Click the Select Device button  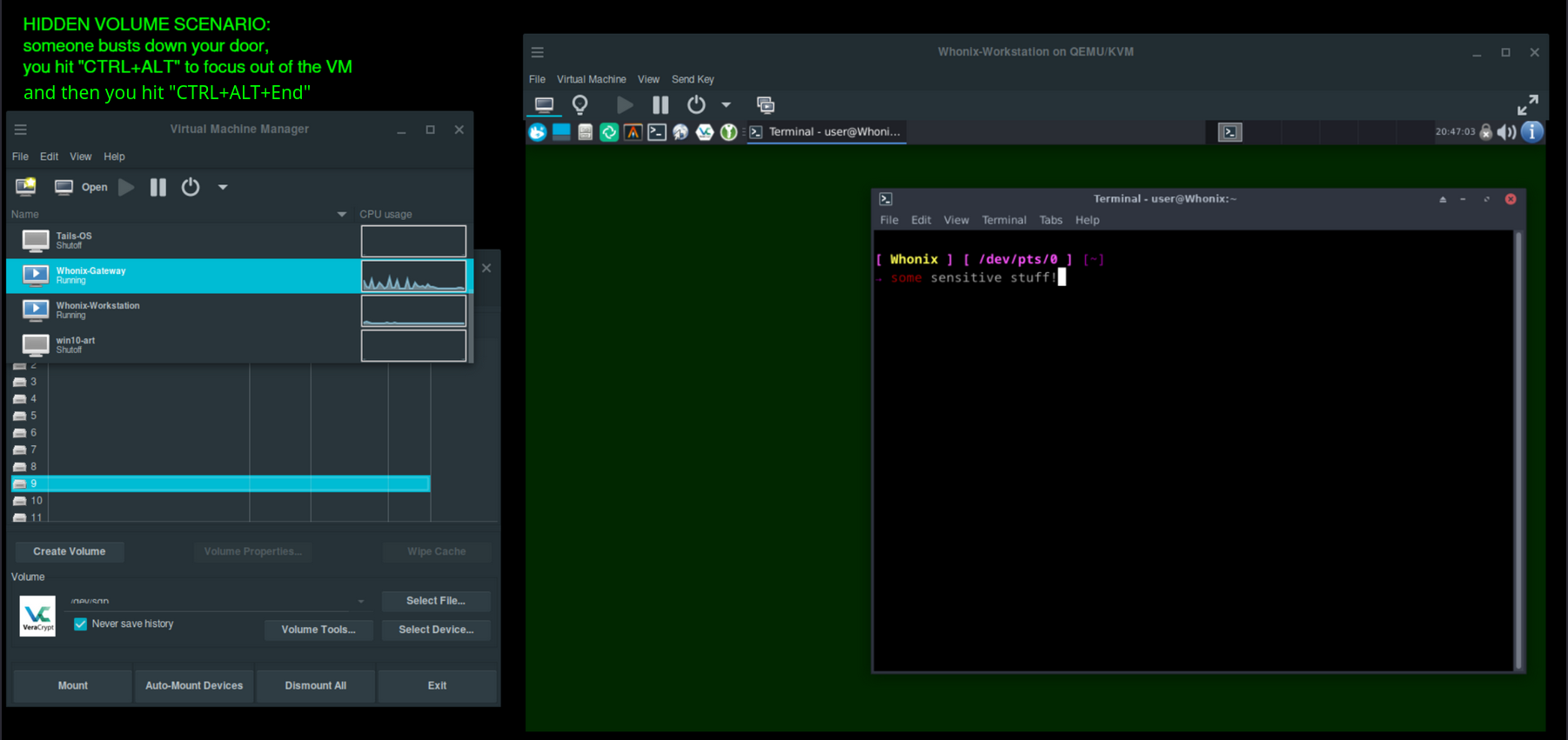[436, 630]
